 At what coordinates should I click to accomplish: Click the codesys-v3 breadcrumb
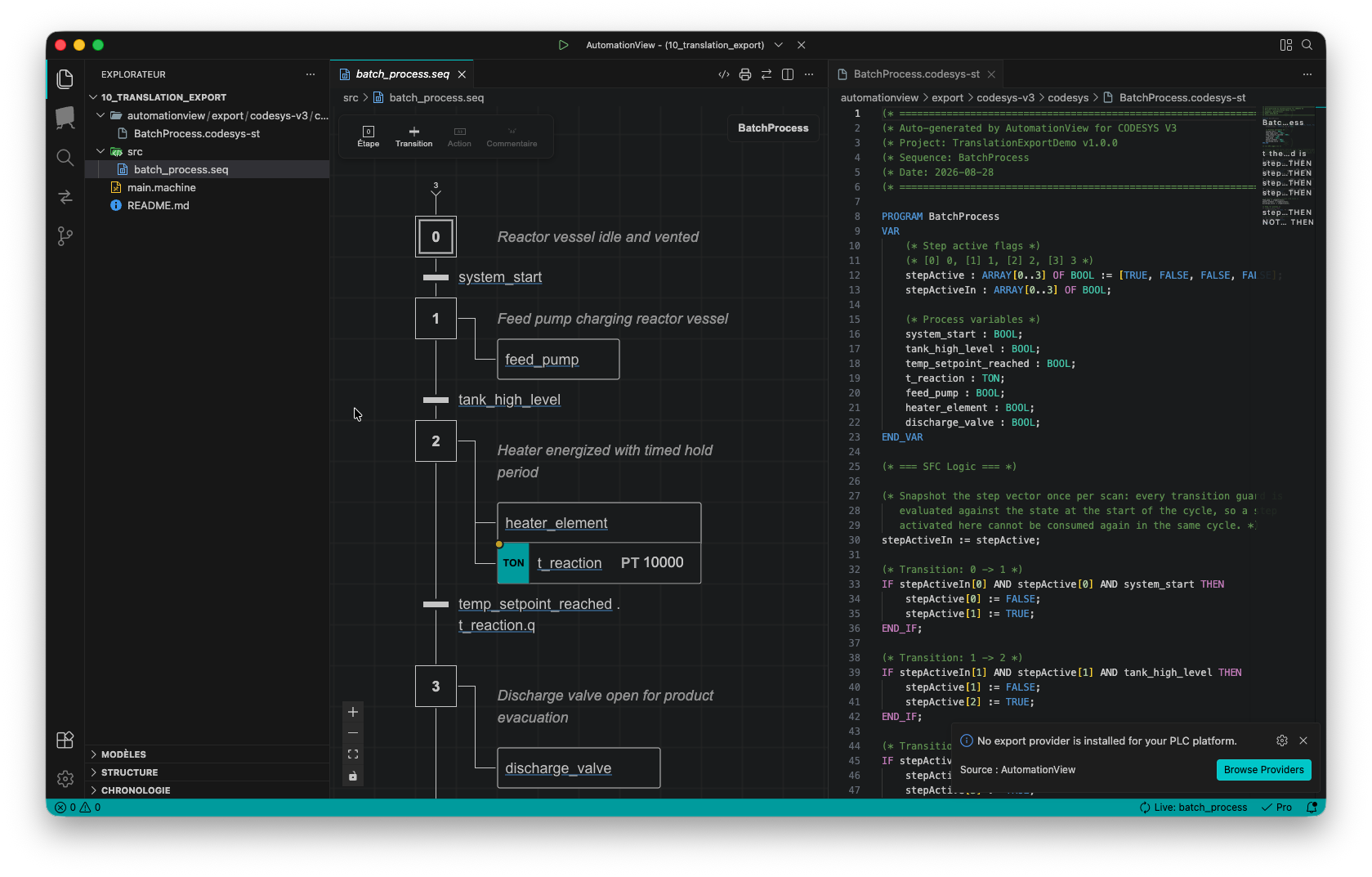click(1005, 98)
